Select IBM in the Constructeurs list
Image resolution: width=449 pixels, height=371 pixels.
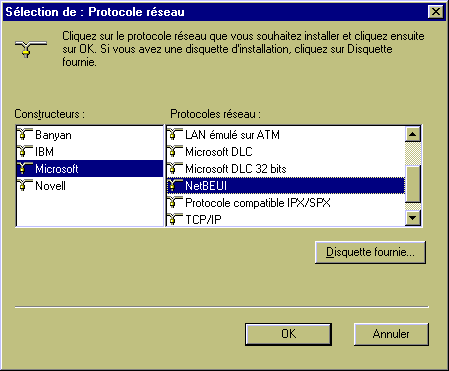(90, 152)
